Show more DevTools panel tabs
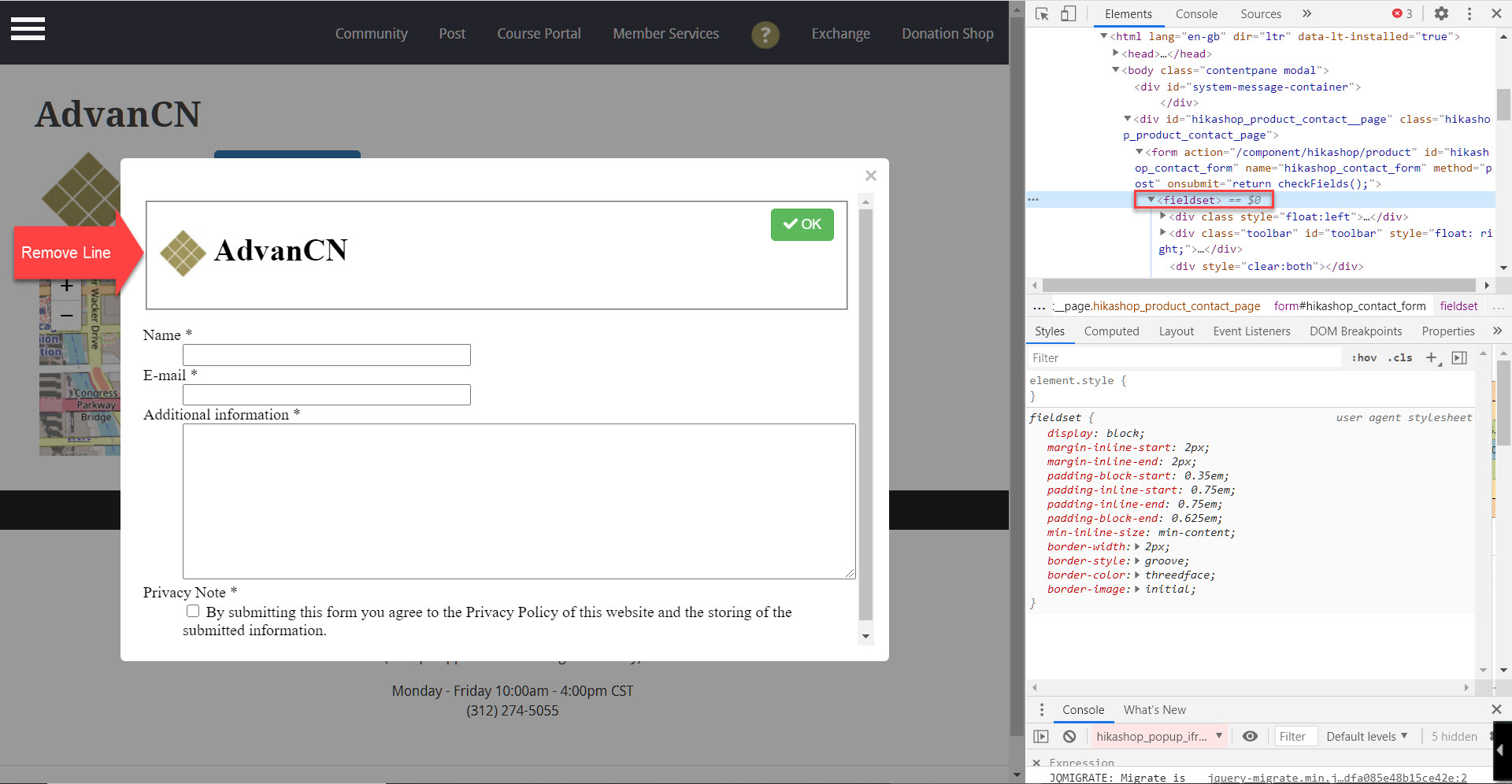The width and height of the screenshot is (1512, 784). [x=1306, y=13]
